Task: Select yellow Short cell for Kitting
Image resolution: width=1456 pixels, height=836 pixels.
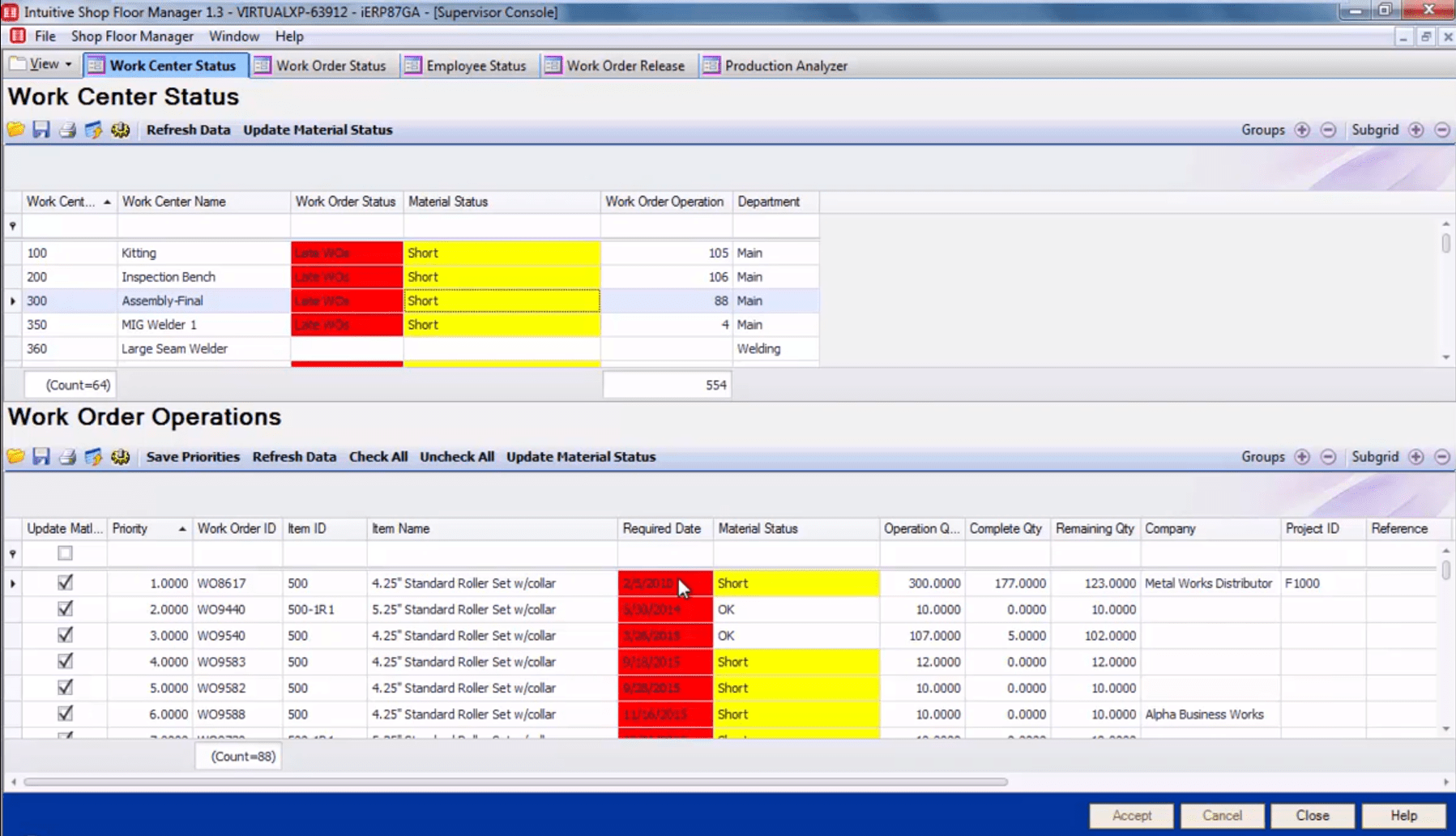Action: pos(502,253)
